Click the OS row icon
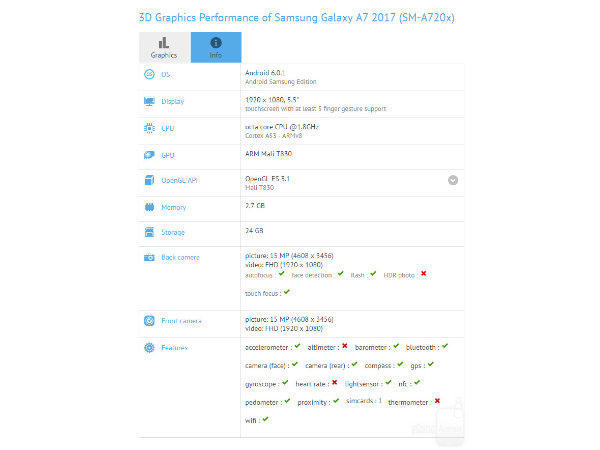The width and height of the screenshot is (600, 450). [149, 74]
